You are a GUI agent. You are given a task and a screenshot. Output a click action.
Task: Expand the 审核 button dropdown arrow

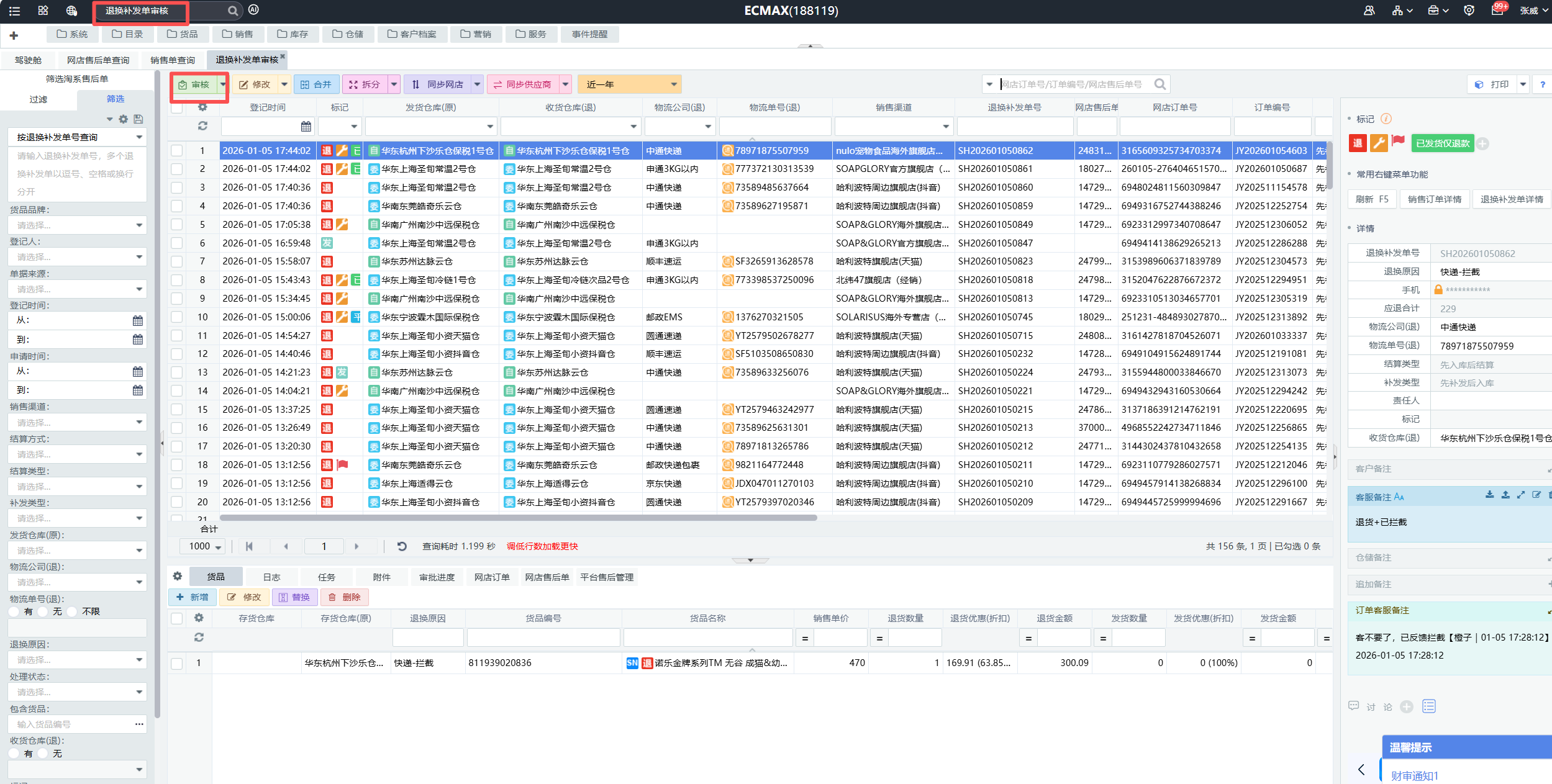click(x=222, y=84)
